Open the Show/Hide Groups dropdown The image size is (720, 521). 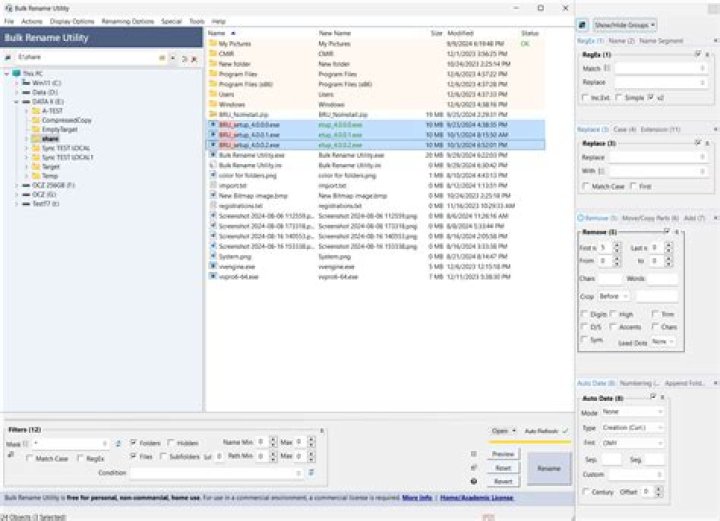[625, 25]
